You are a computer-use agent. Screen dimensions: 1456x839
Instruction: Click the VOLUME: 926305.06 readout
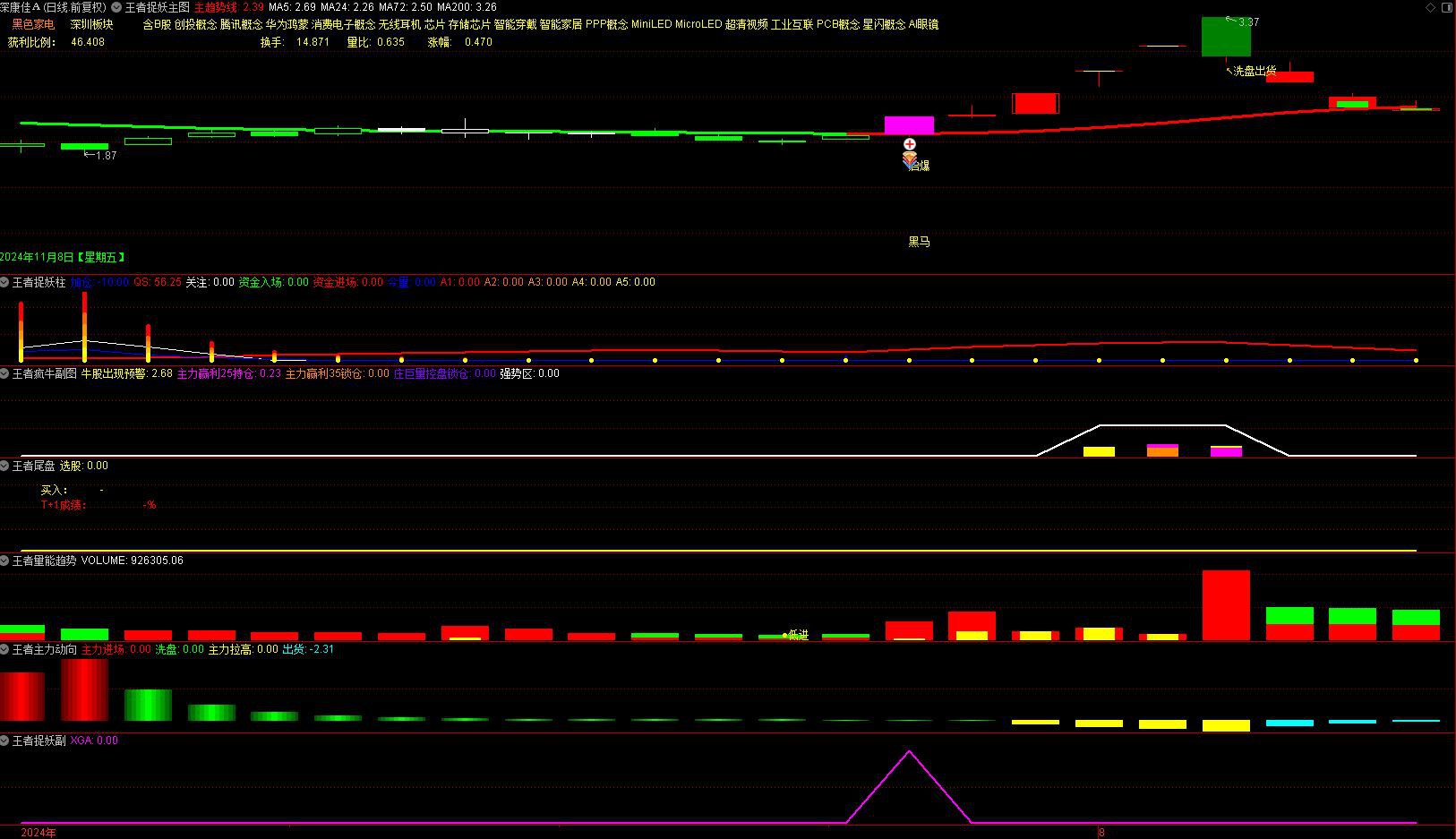(132, 561)
